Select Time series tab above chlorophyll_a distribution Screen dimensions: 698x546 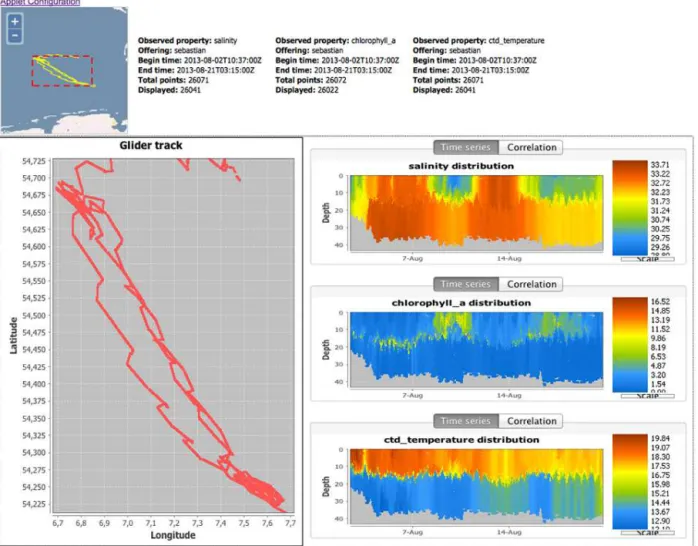pyautogui.click(x=466, y=284)
